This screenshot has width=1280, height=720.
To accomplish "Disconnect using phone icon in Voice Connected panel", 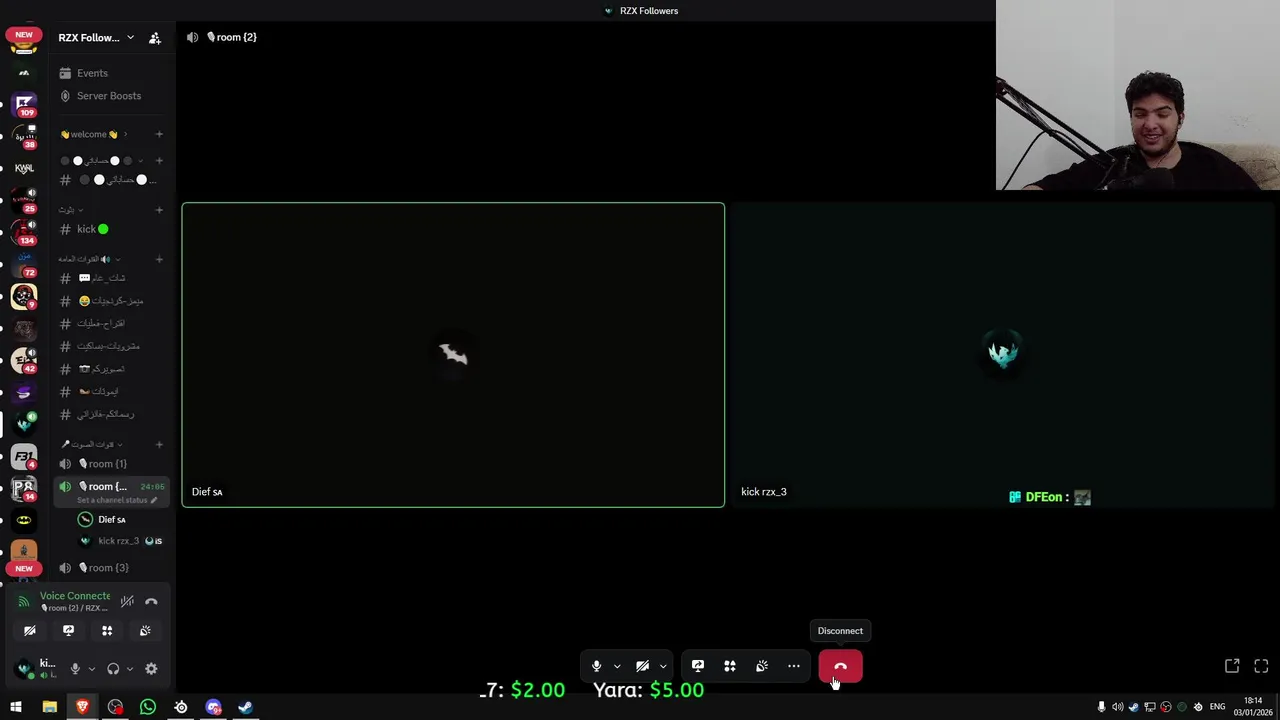I will tap(151, 601).
